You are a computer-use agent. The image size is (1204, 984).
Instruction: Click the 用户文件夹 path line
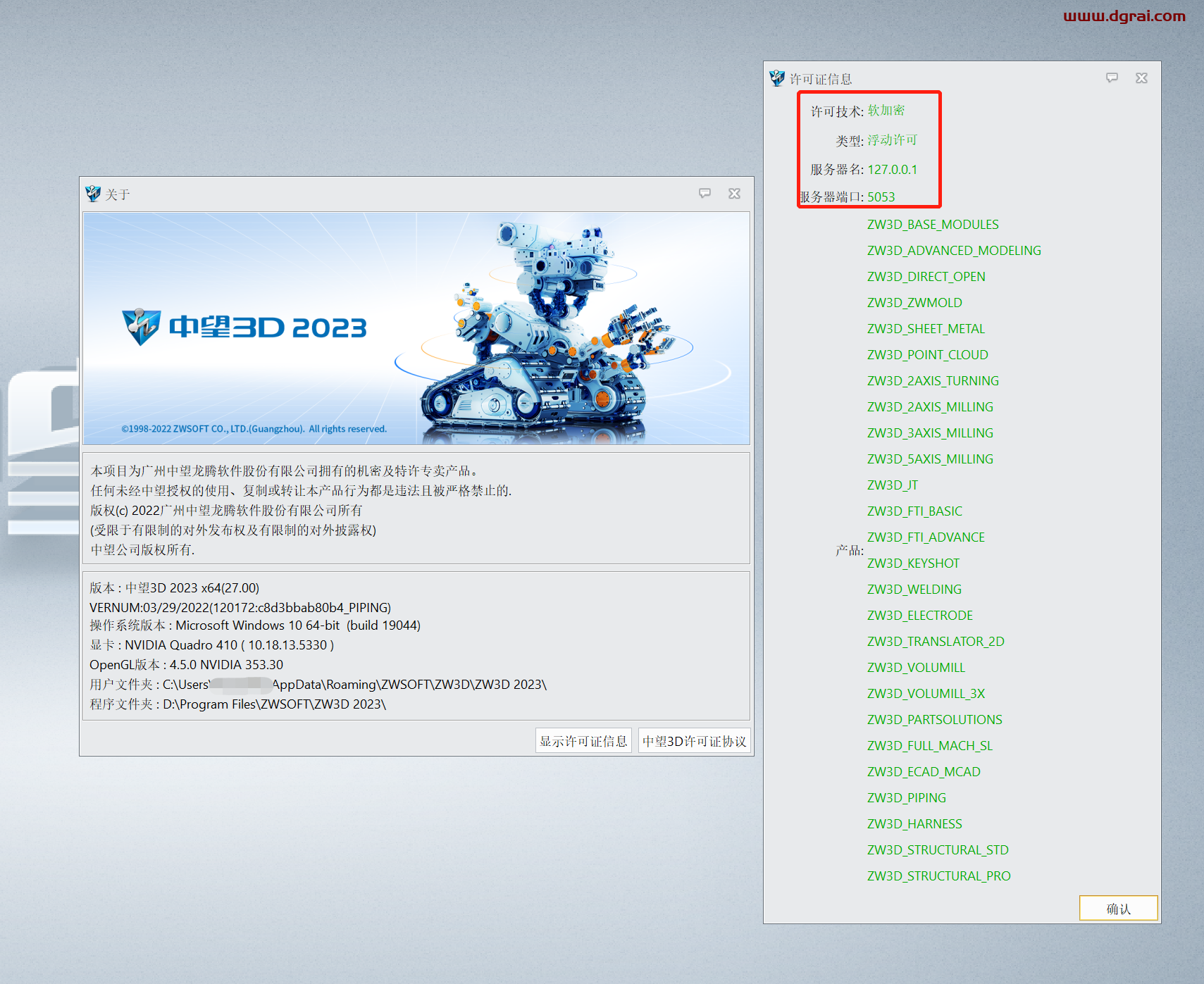click(318, 685)
